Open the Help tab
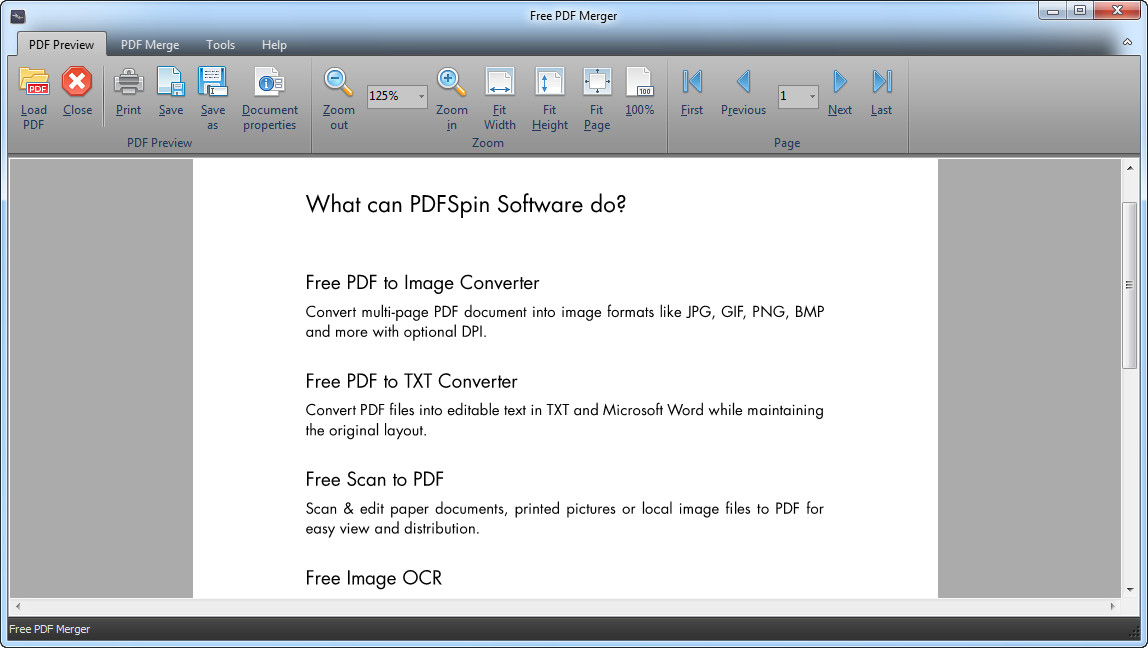The width and height of the screenshot is (1148, 648). [275, 45]
